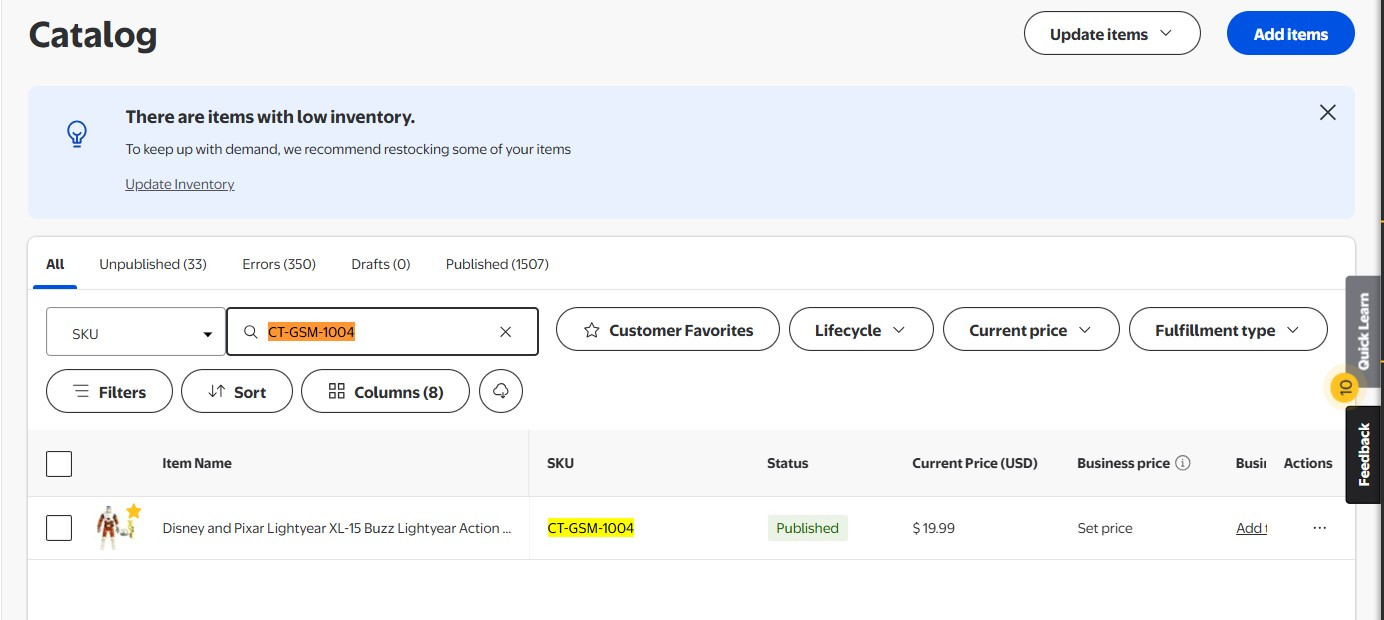Open the SKU search type dropdown

[136, 333]
